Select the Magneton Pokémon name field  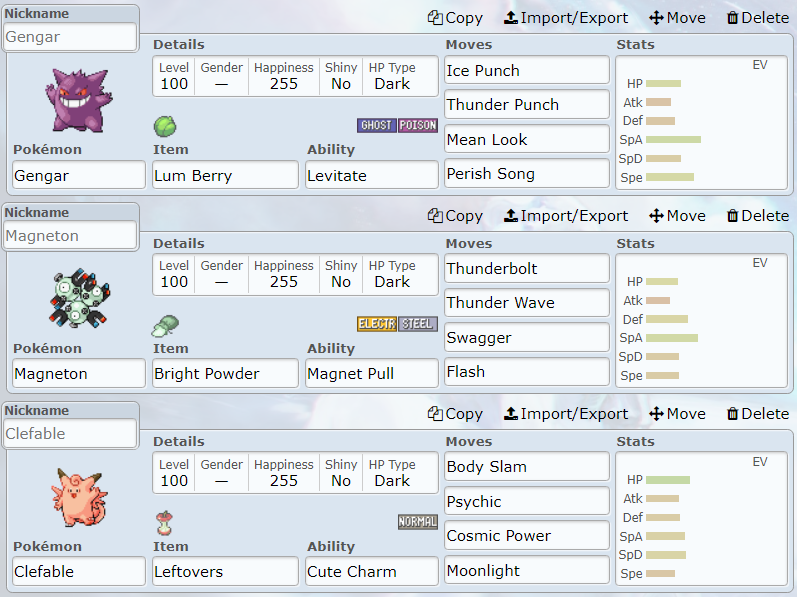pyautogui.click(x=79, y=373)
